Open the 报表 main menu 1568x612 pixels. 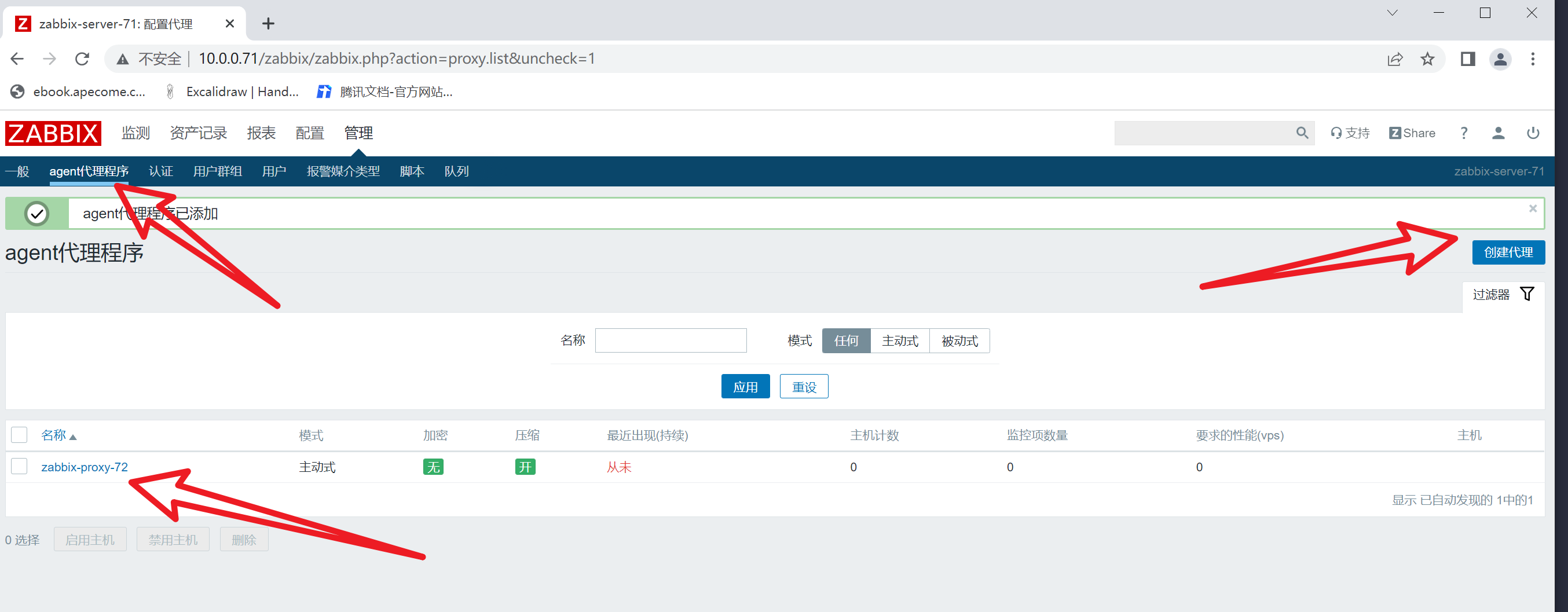click(261, 133)
